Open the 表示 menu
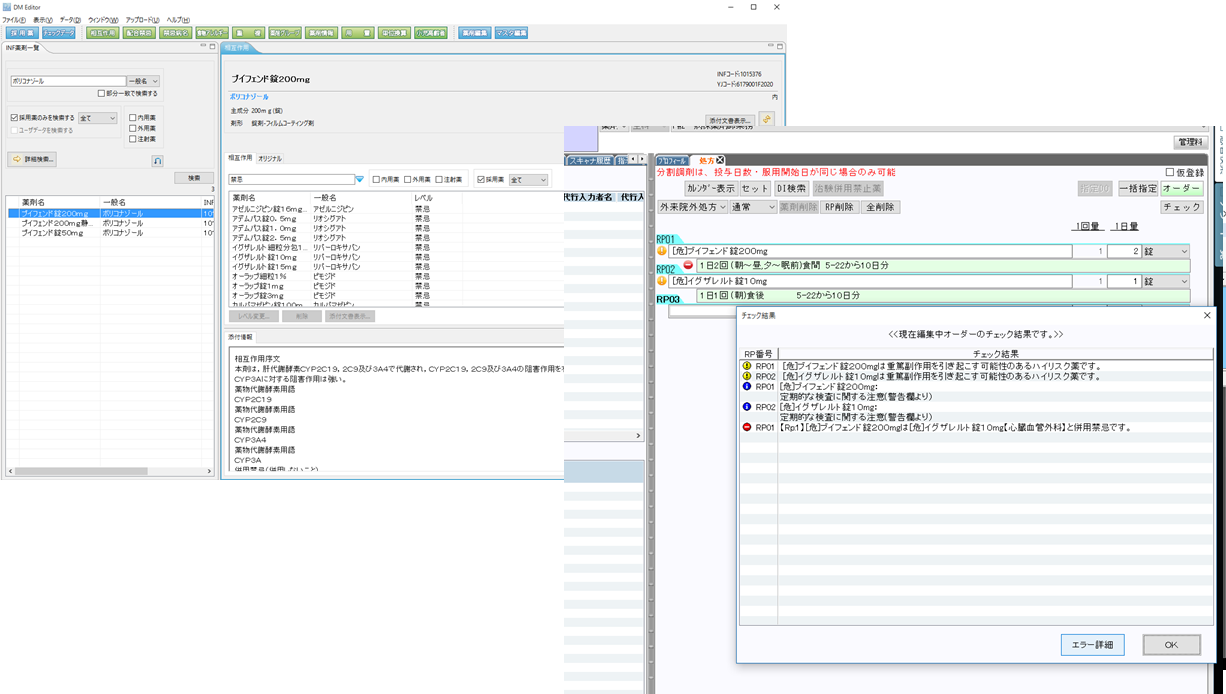 coord(43,20)
